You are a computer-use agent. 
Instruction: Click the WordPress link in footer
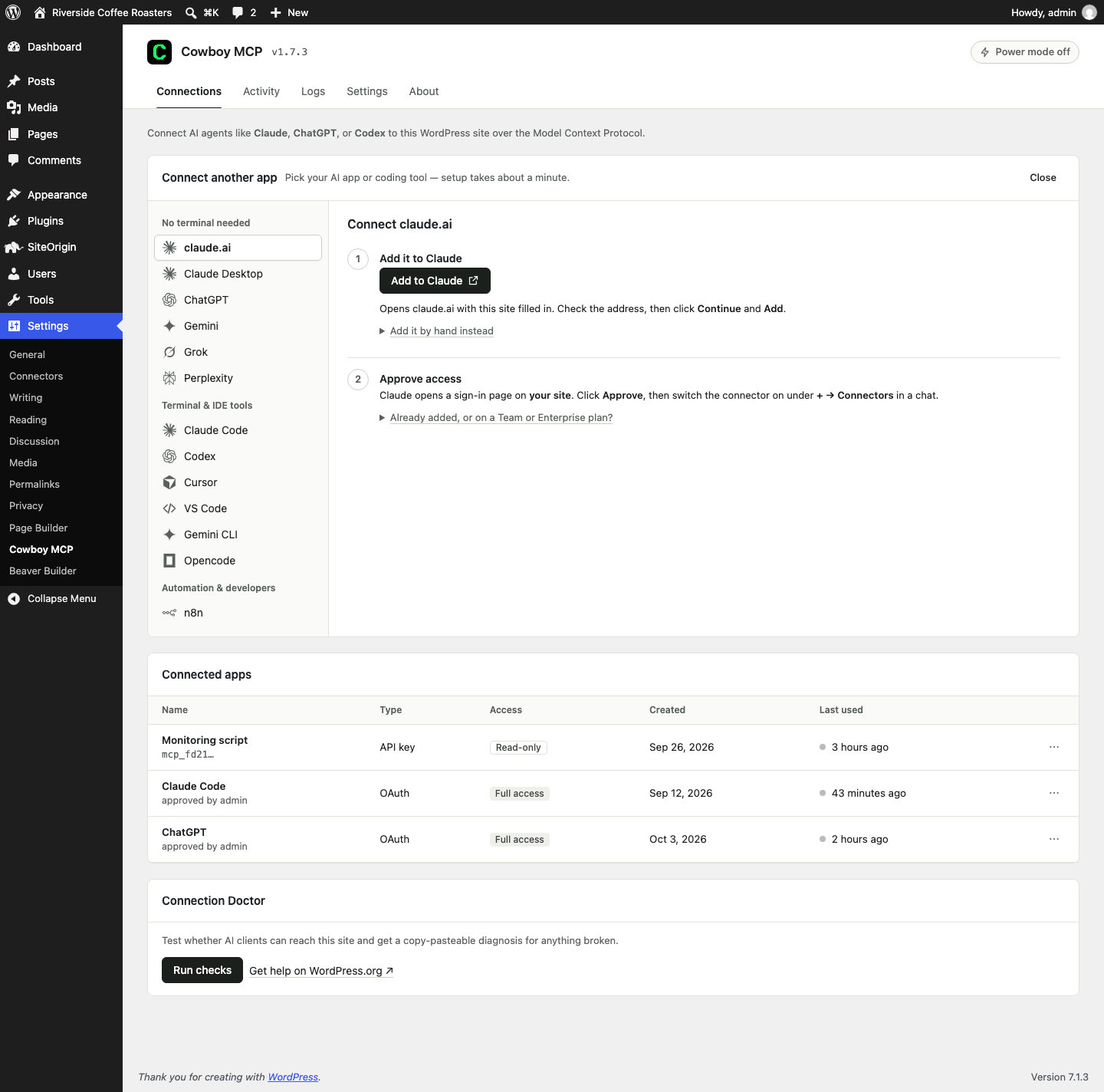293,1077
